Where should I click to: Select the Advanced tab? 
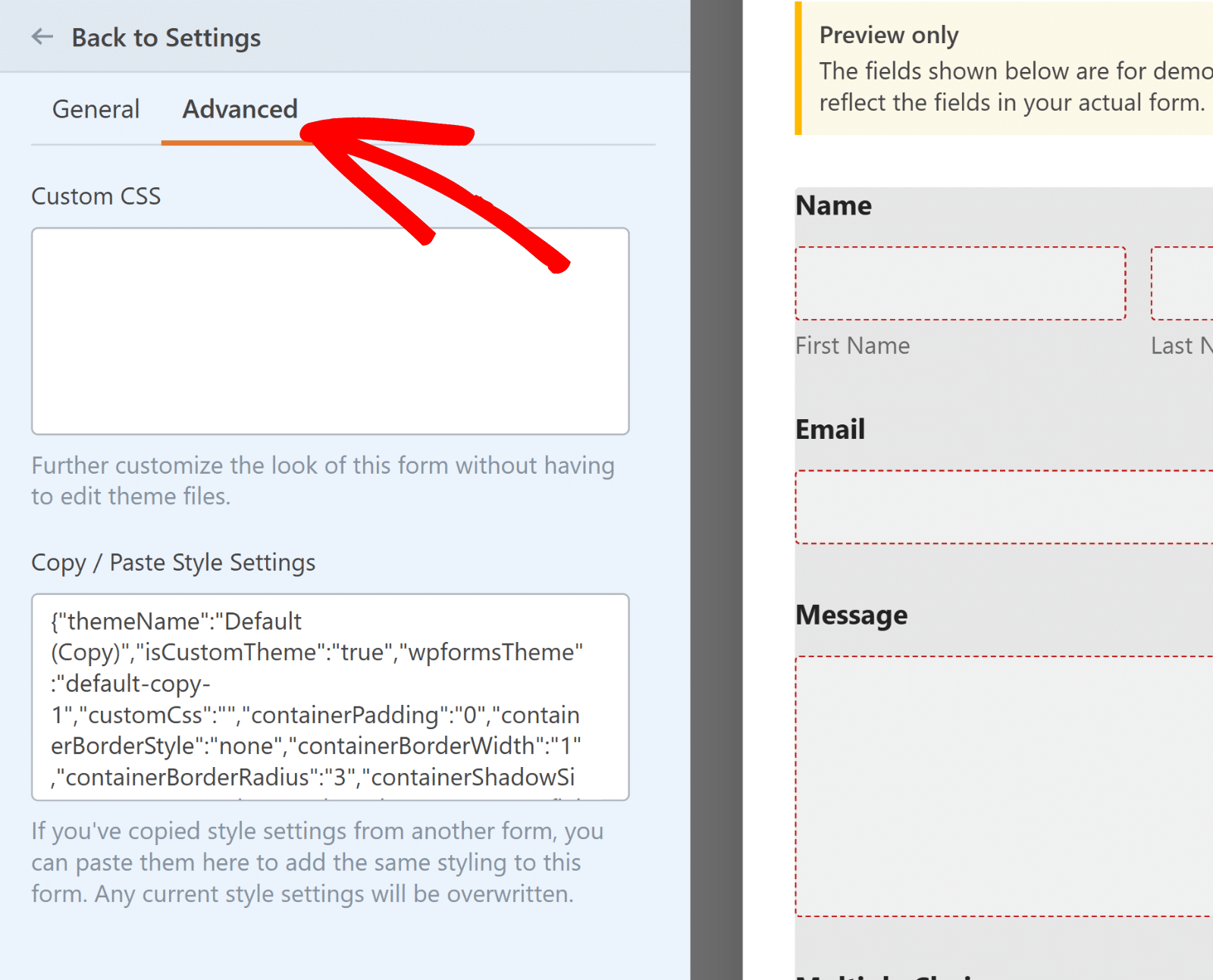[x=239, y=109]
